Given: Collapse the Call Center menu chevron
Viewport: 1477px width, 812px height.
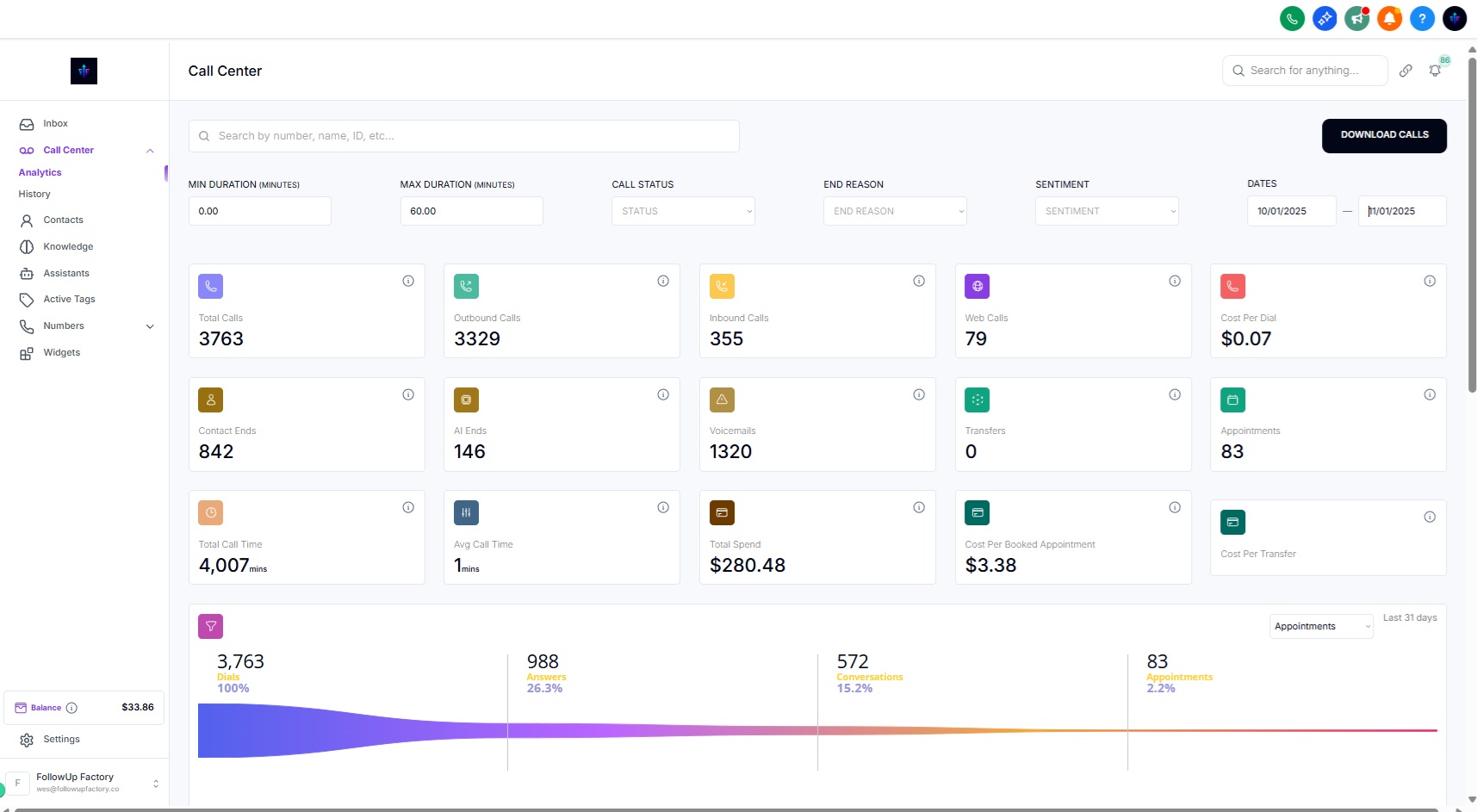Looking at the screenshot, I should click(150, 151).
